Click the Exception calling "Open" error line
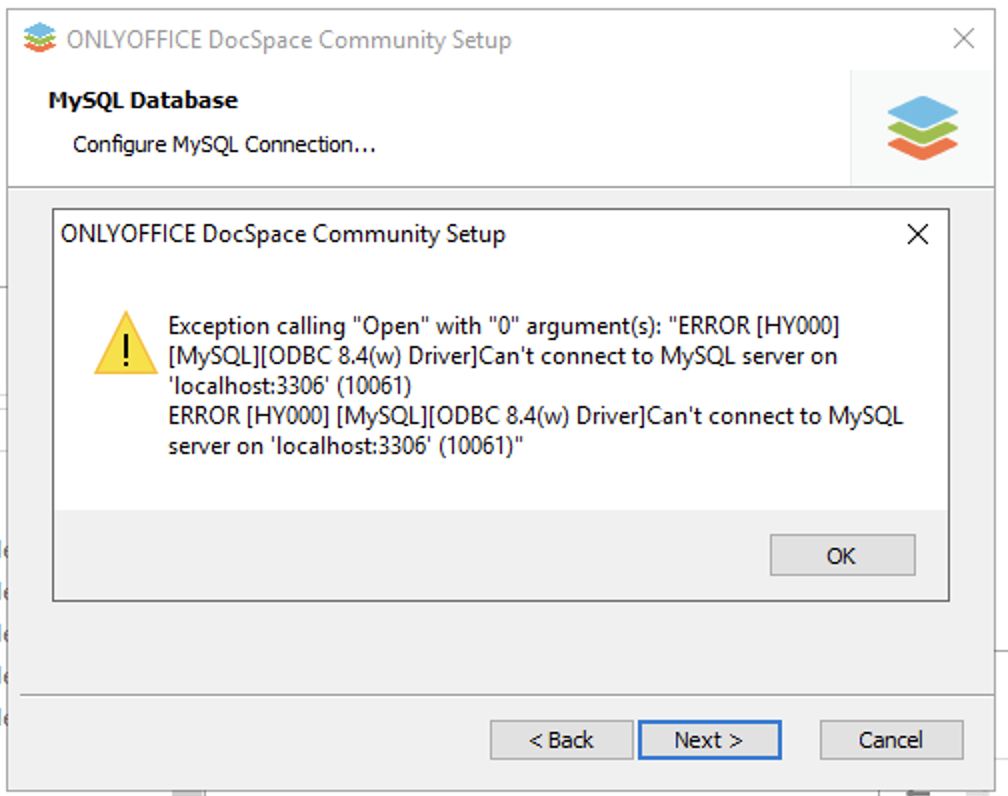Viewport: 1008px width, 796px height. (x=503, y=326)
